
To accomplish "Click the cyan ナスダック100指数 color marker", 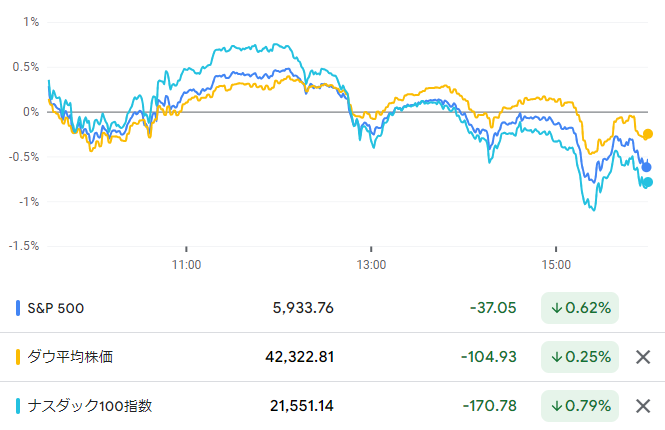I will coord(18,406).
